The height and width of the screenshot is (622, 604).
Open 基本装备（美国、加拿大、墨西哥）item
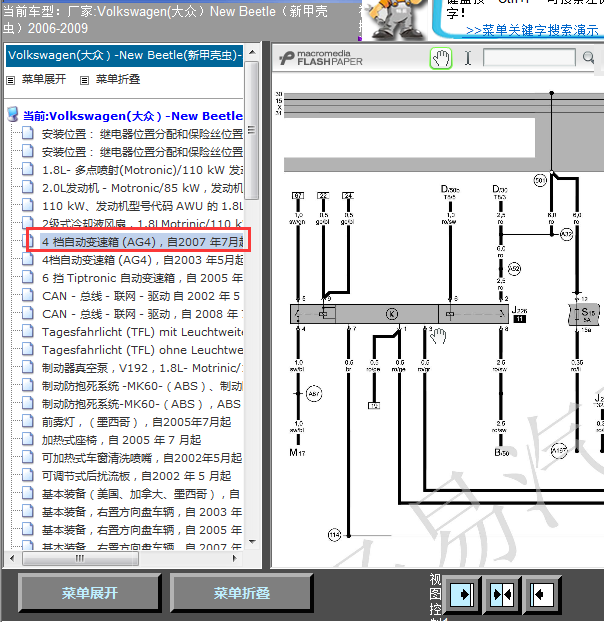(141, 494)
